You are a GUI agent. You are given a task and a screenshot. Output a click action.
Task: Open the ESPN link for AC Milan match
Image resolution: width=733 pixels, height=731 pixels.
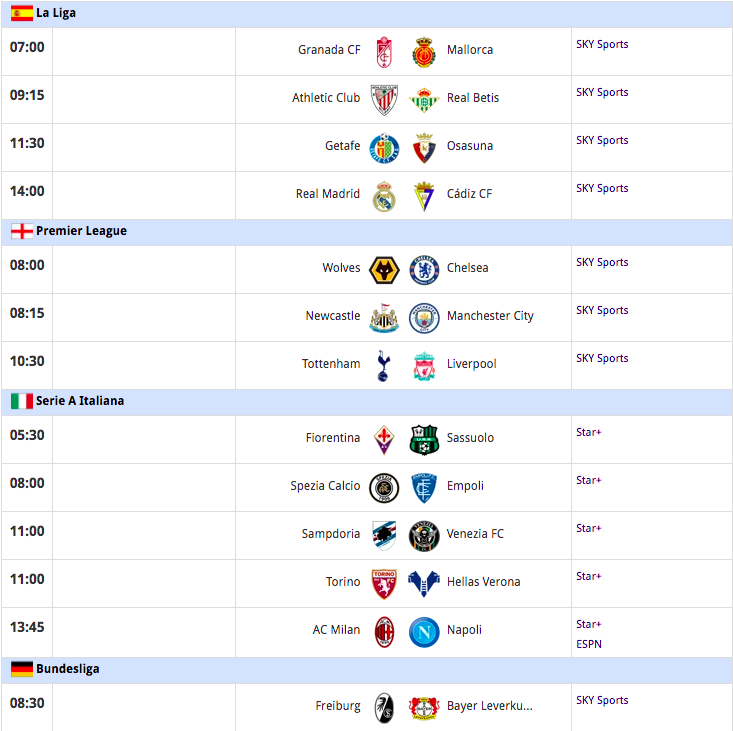[589, 644]
